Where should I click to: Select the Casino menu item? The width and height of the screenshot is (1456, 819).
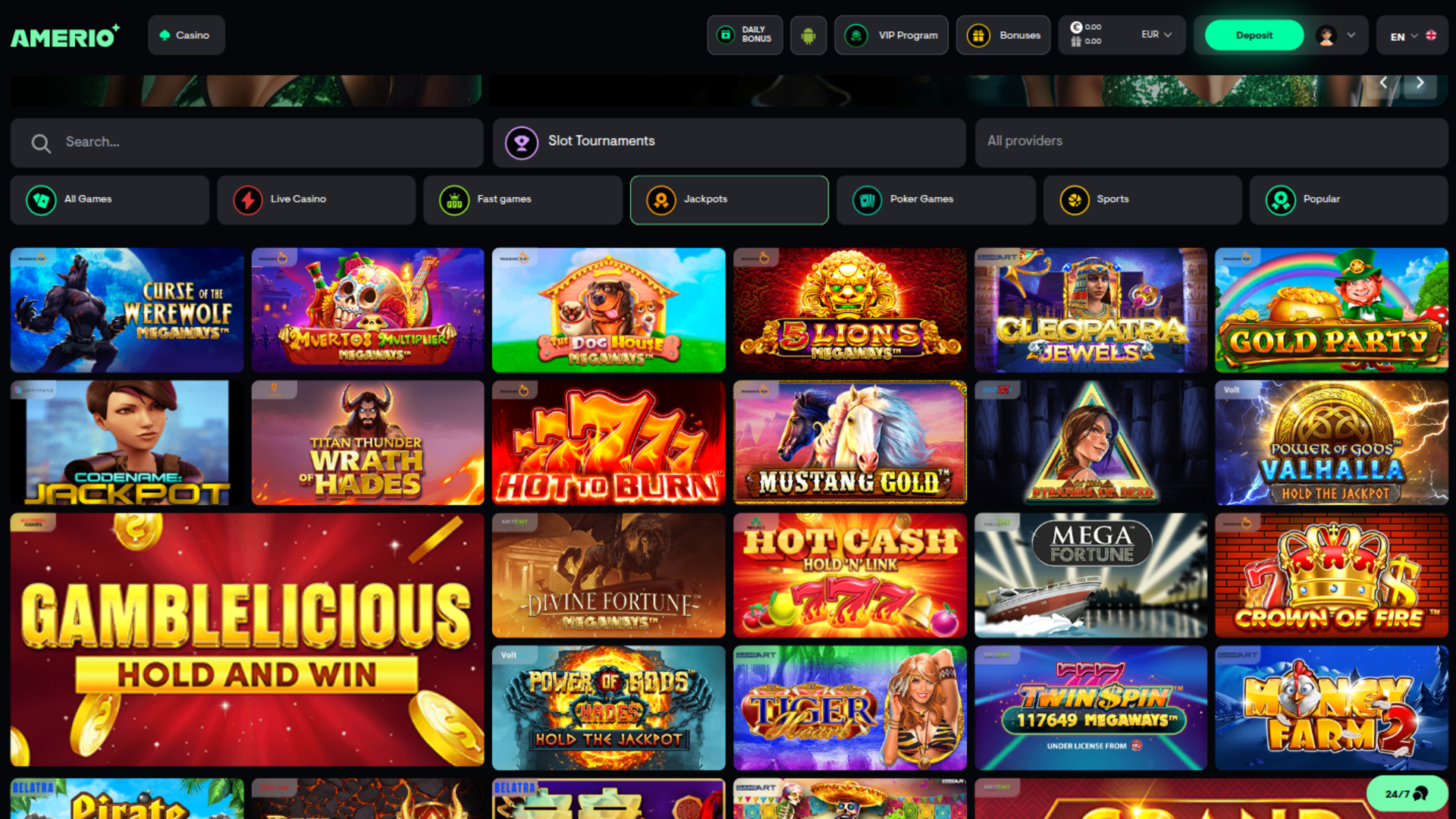pyautogui.click(x=186, y=35)
